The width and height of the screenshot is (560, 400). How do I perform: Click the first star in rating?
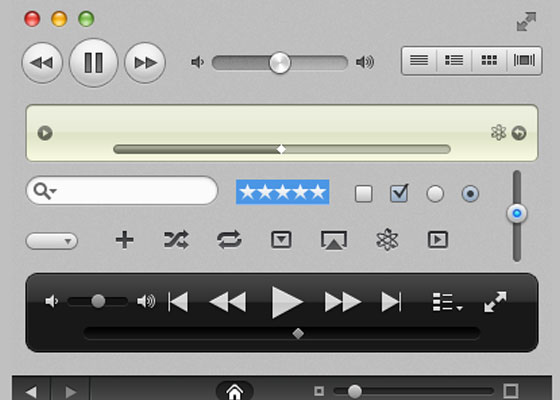[x=247, y=192]
